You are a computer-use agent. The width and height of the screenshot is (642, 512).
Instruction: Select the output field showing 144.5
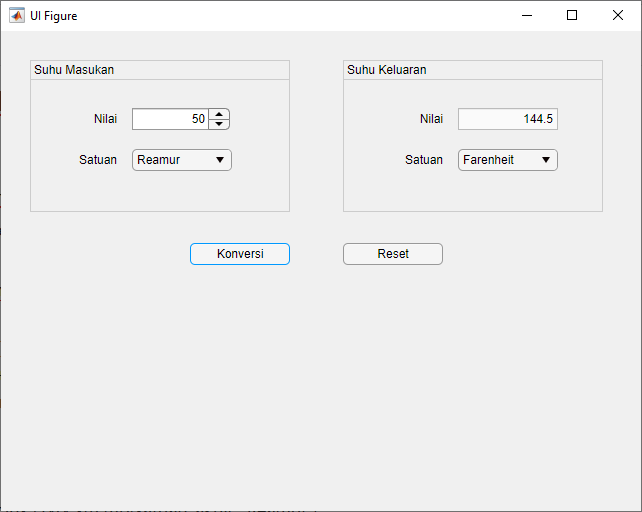pyautogui.click(x=507, y=119)
